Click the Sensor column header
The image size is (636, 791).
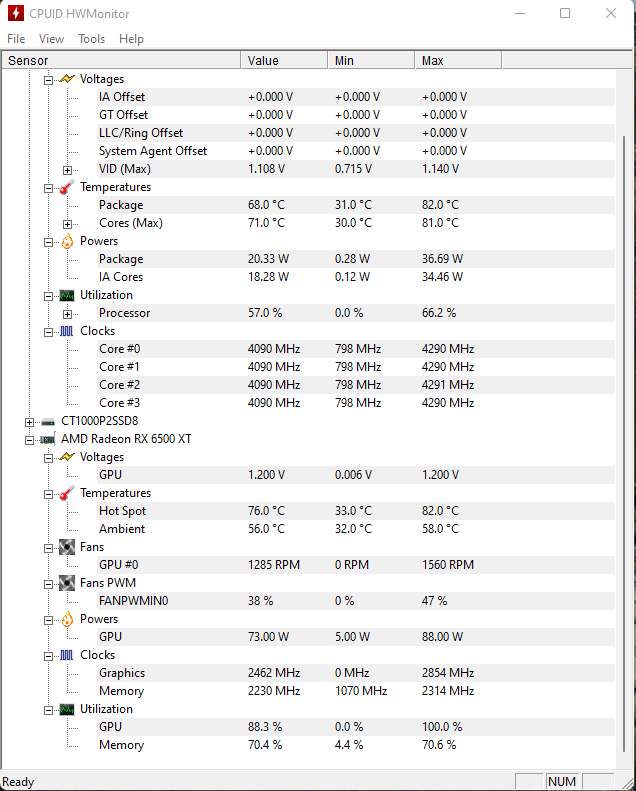[x=121, y=61]
